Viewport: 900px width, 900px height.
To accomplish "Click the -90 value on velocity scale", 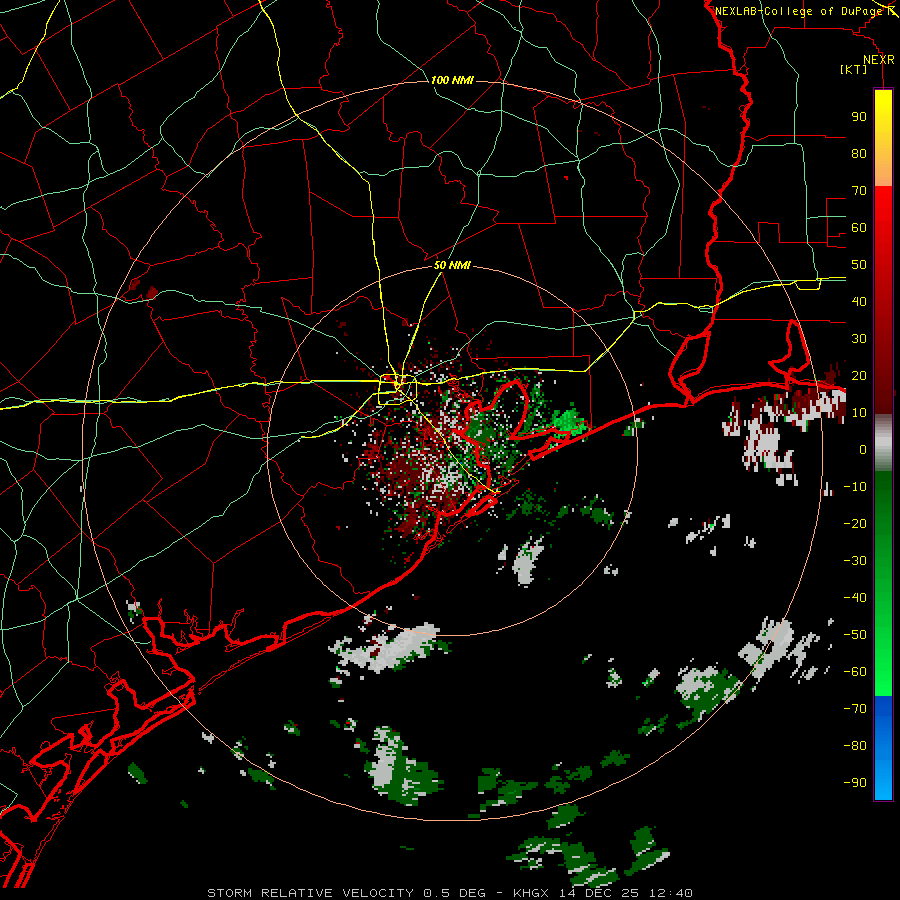I will click(x=855, y=783).
